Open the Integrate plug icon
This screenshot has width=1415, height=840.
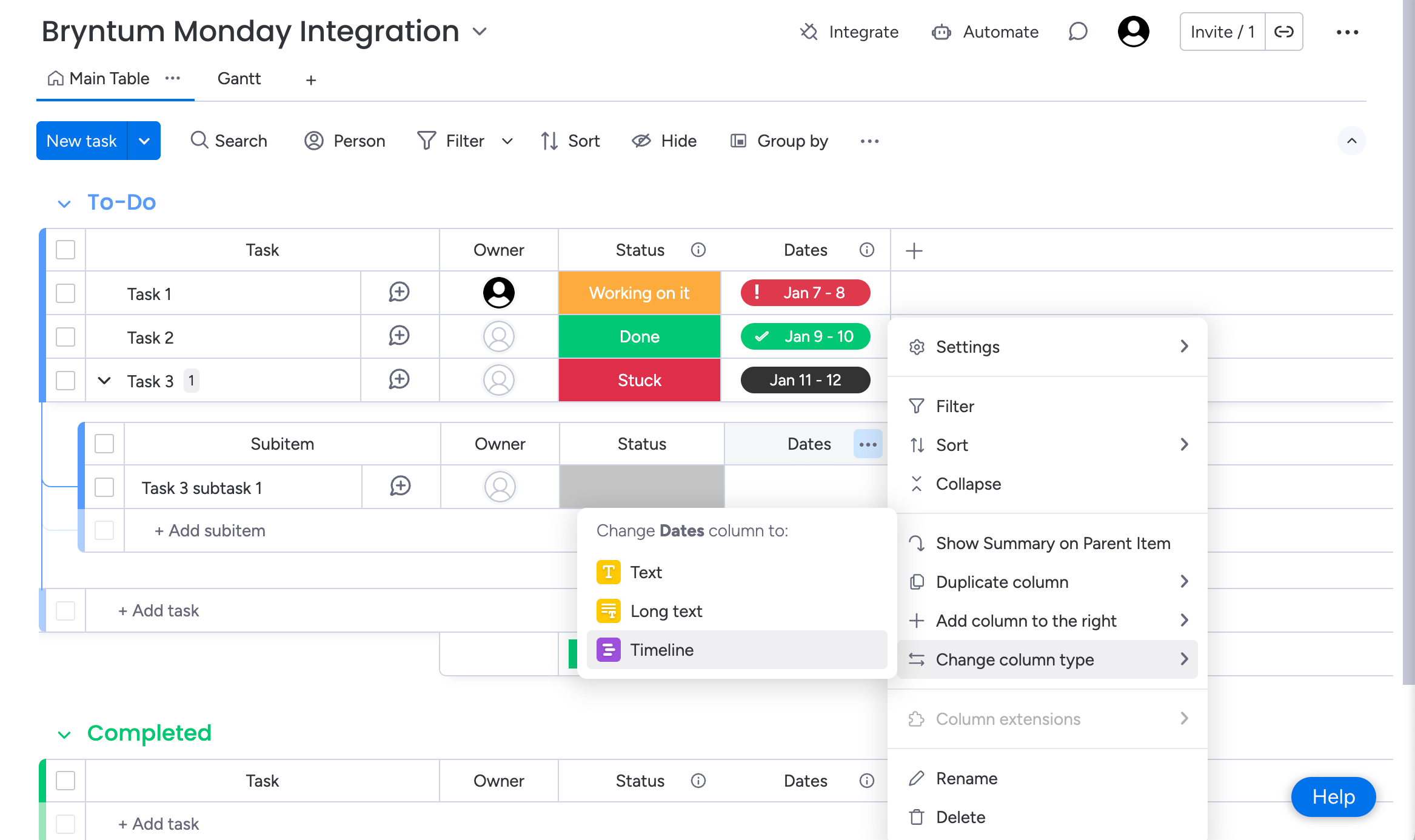click(809, 32)
